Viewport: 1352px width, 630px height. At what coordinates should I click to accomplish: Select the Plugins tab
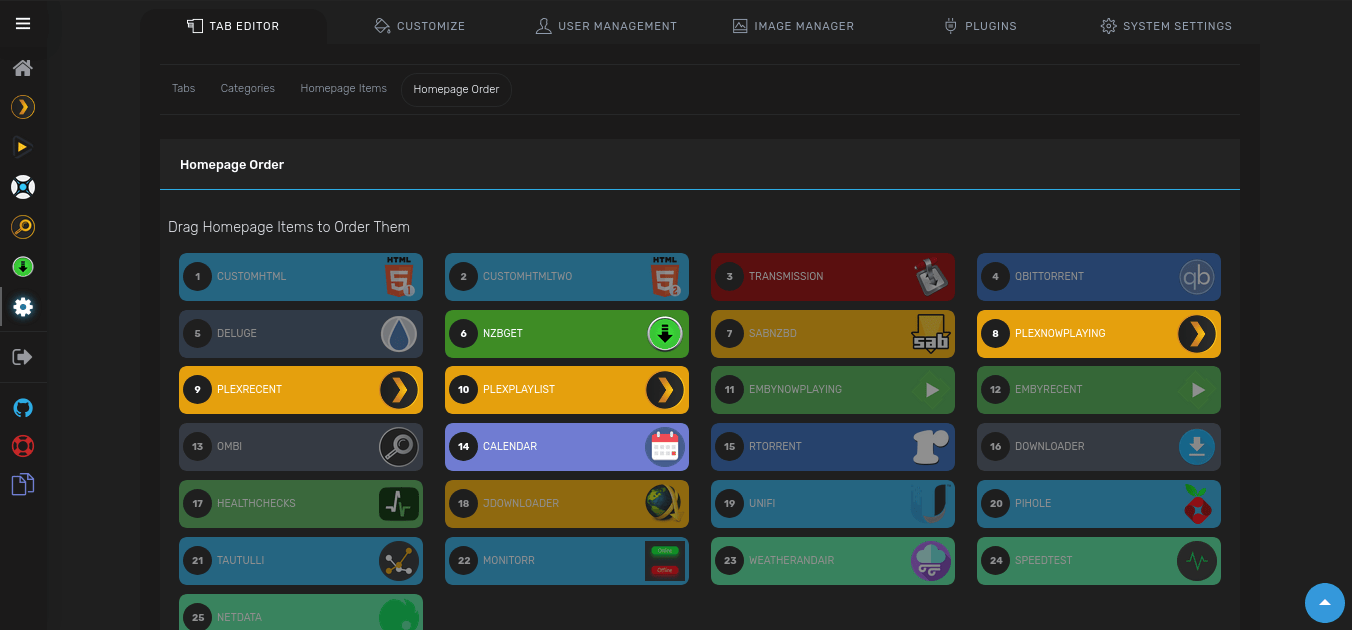point(980,26)
